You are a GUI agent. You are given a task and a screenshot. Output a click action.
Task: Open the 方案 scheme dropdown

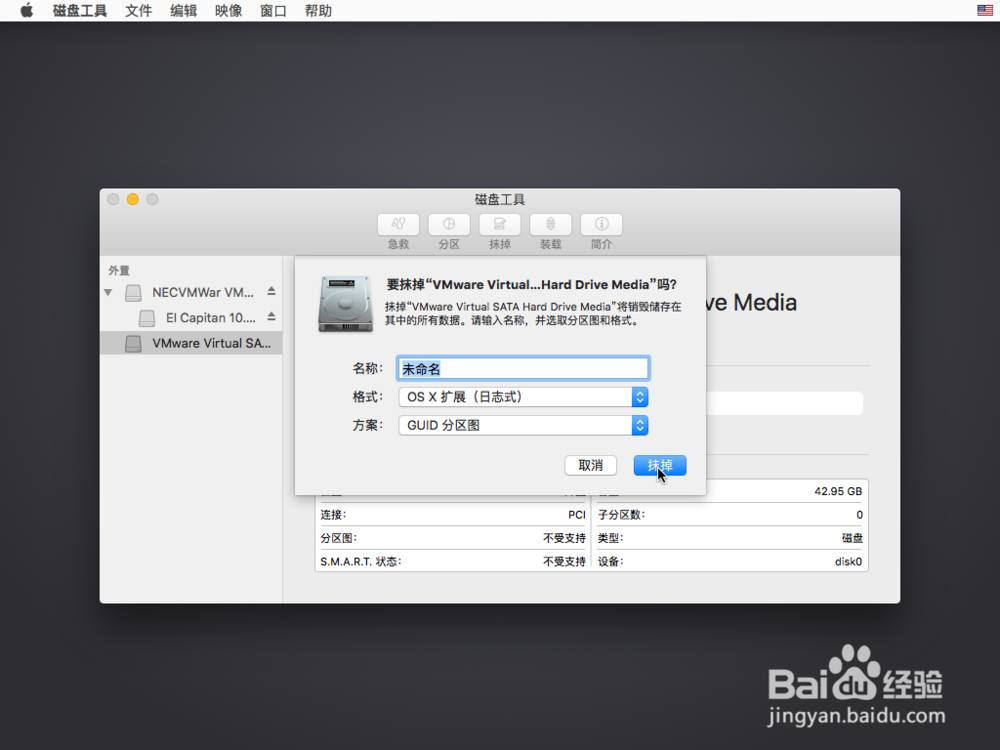click(524, 425)
